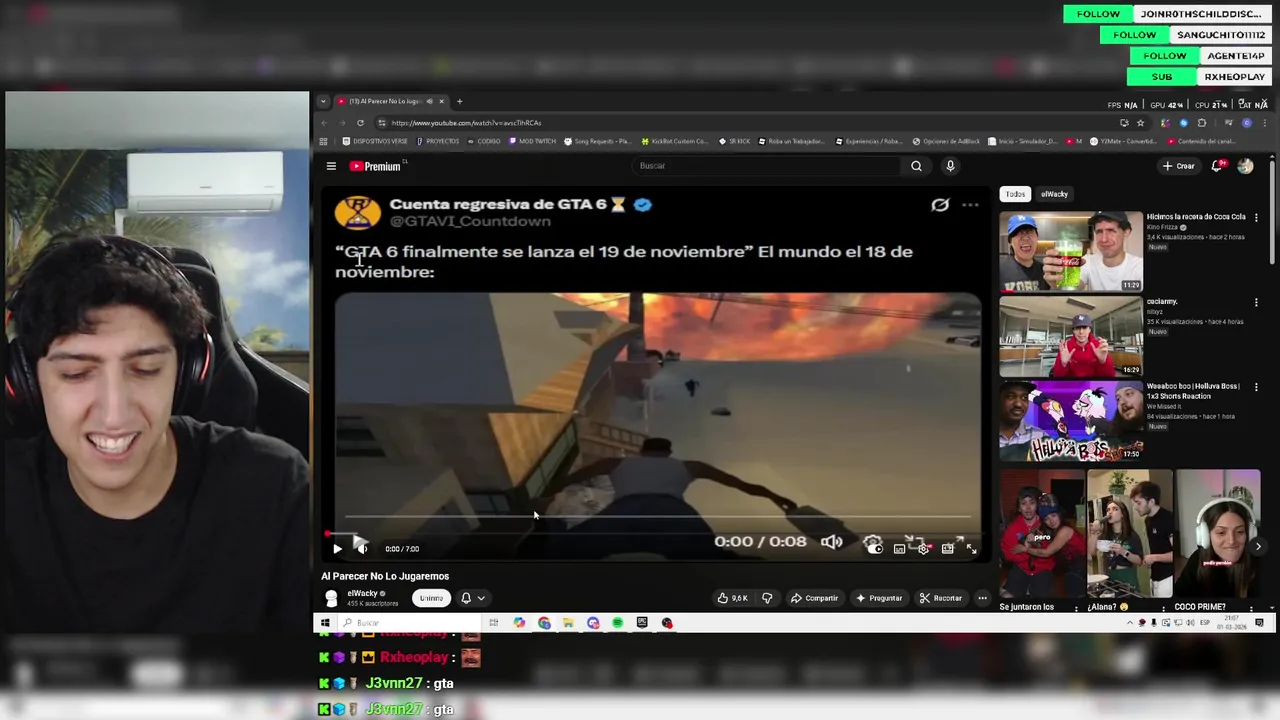
Task: Open a new browser tab
Action: (x=460, y=101)
